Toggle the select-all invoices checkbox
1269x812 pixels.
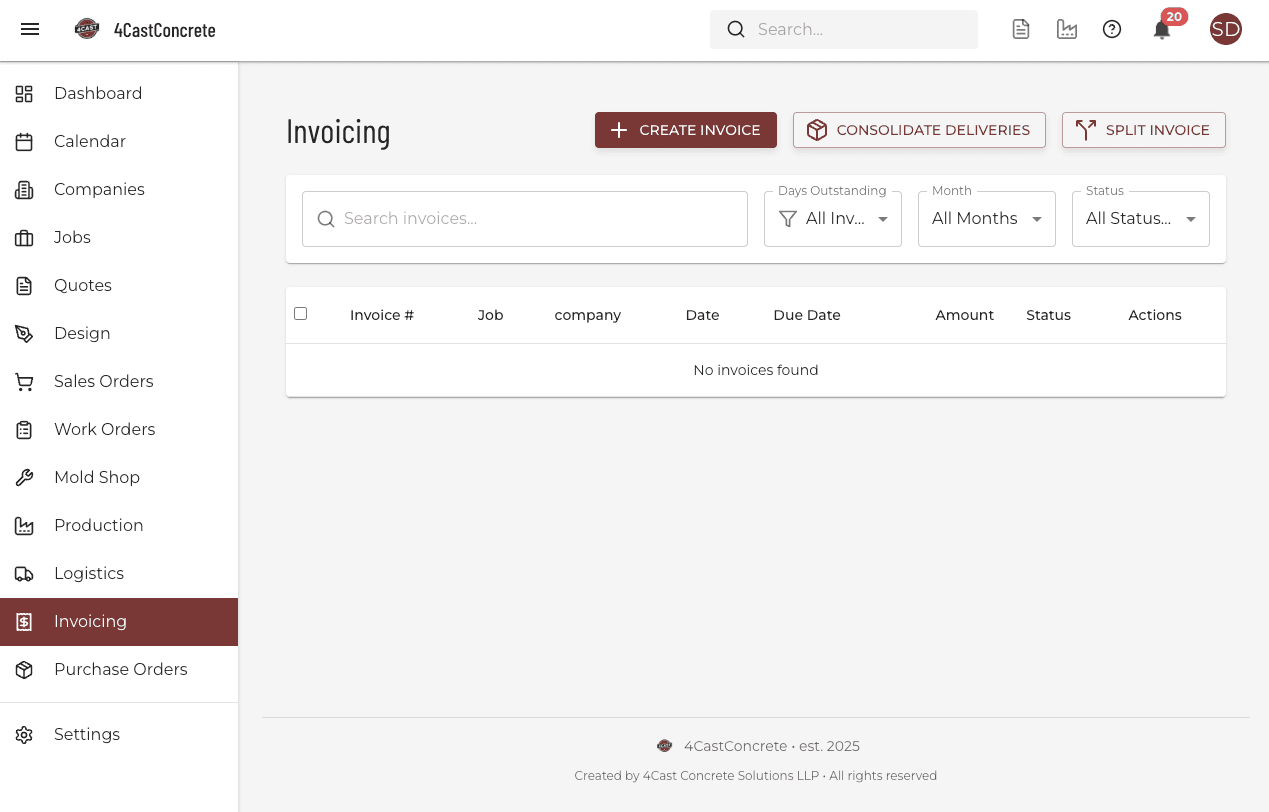click(300, 313)
